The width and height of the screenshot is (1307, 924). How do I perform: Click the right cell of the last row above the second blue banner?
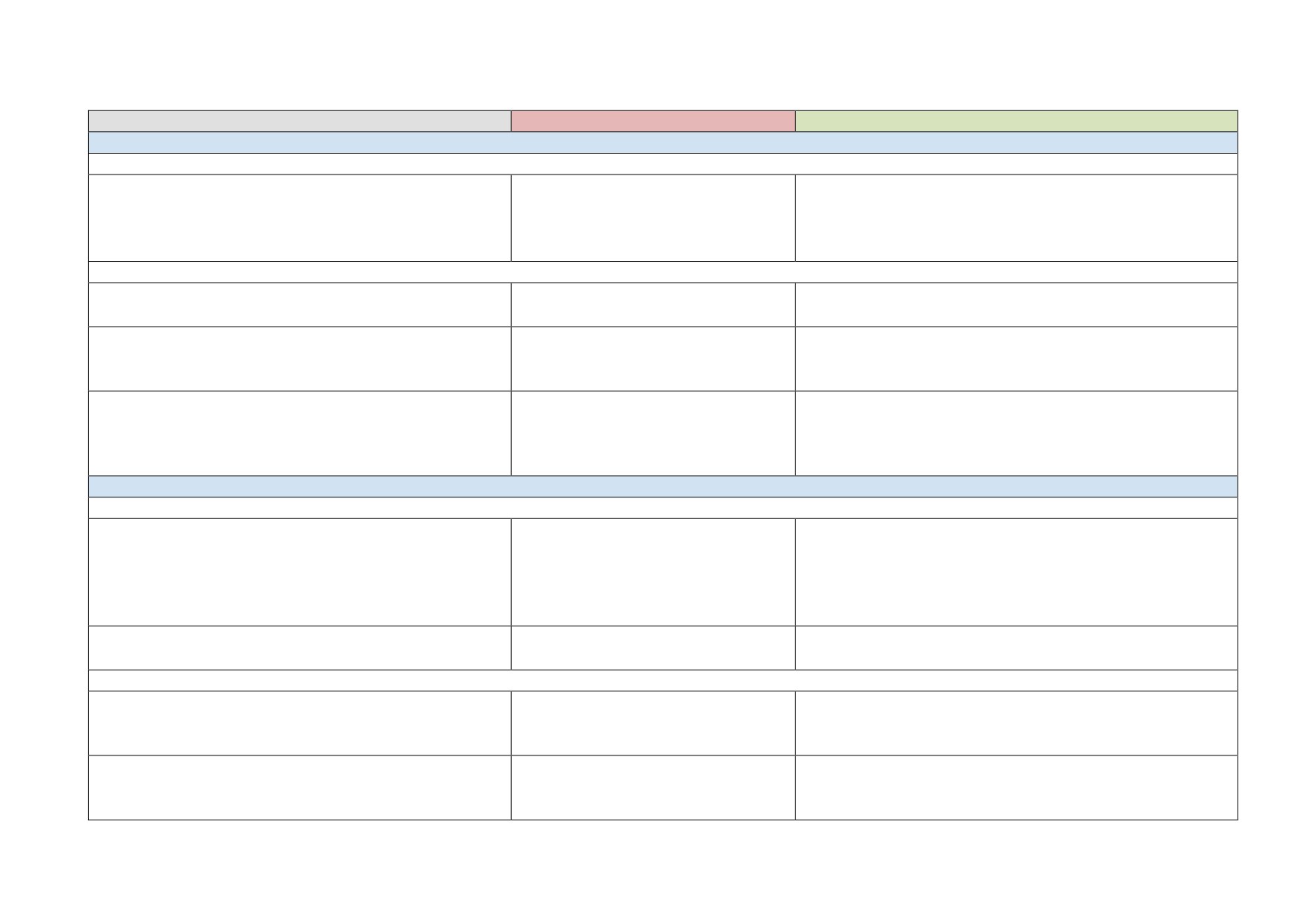[1016, 433]
